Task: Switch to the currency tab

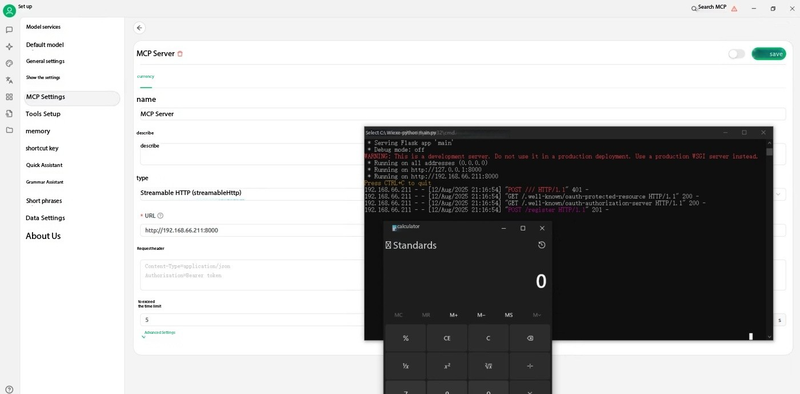Action: coord(145,77)
